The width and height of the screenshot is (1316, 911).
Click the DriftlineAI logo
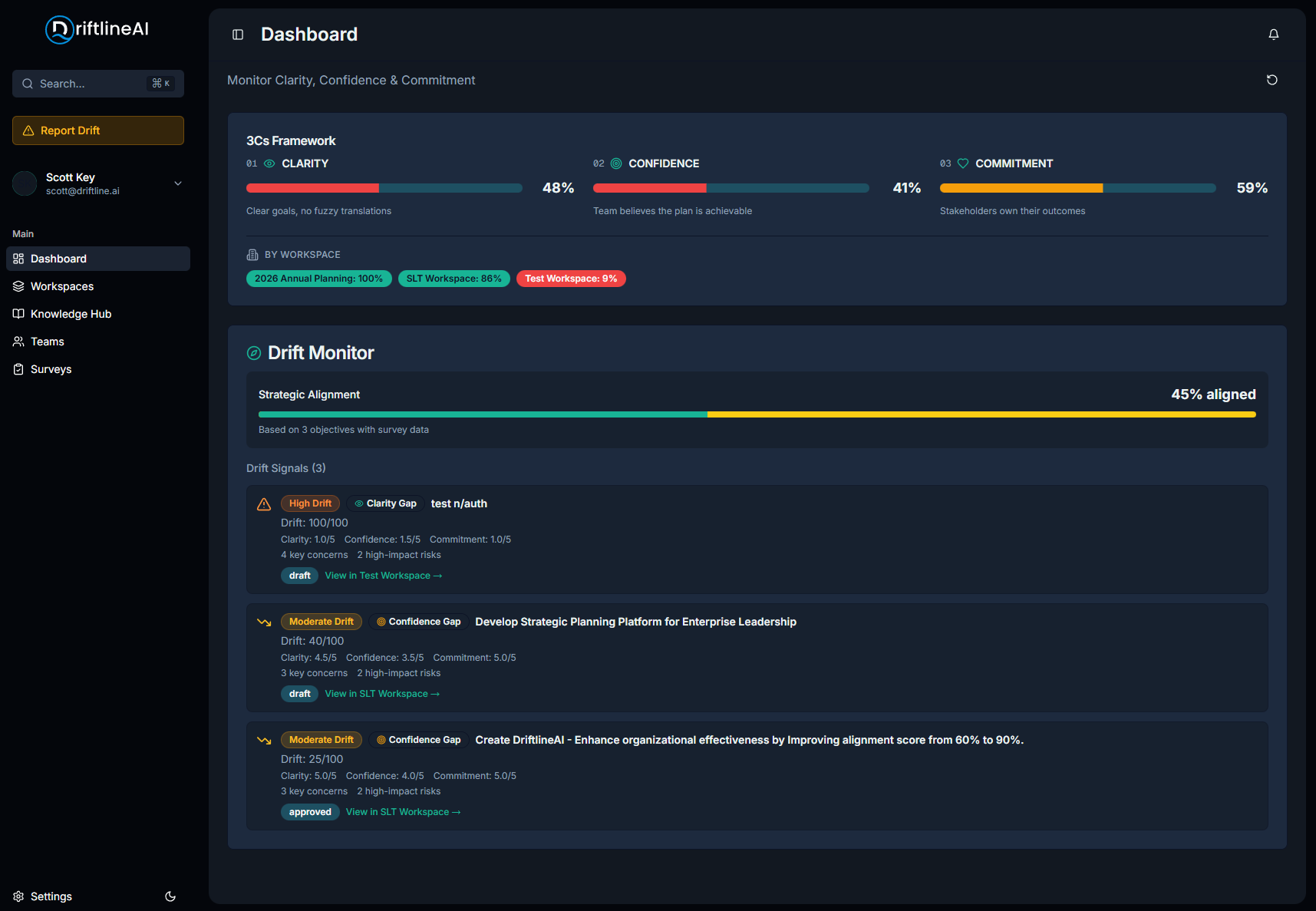(x=95, y=29)
